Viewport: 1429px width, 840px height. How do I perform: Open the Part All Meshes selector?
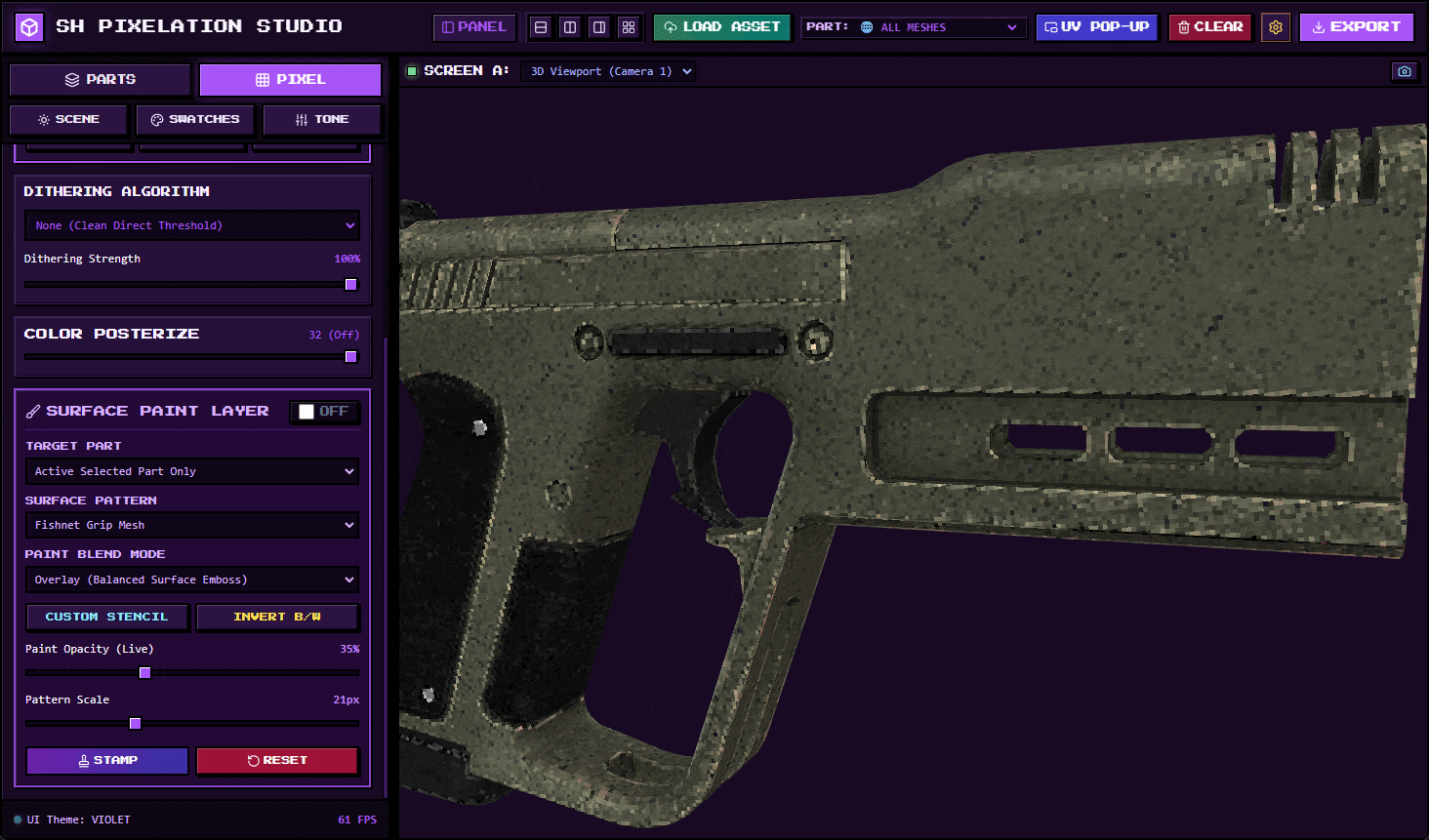pyautogui.click(x=913, y=27)
